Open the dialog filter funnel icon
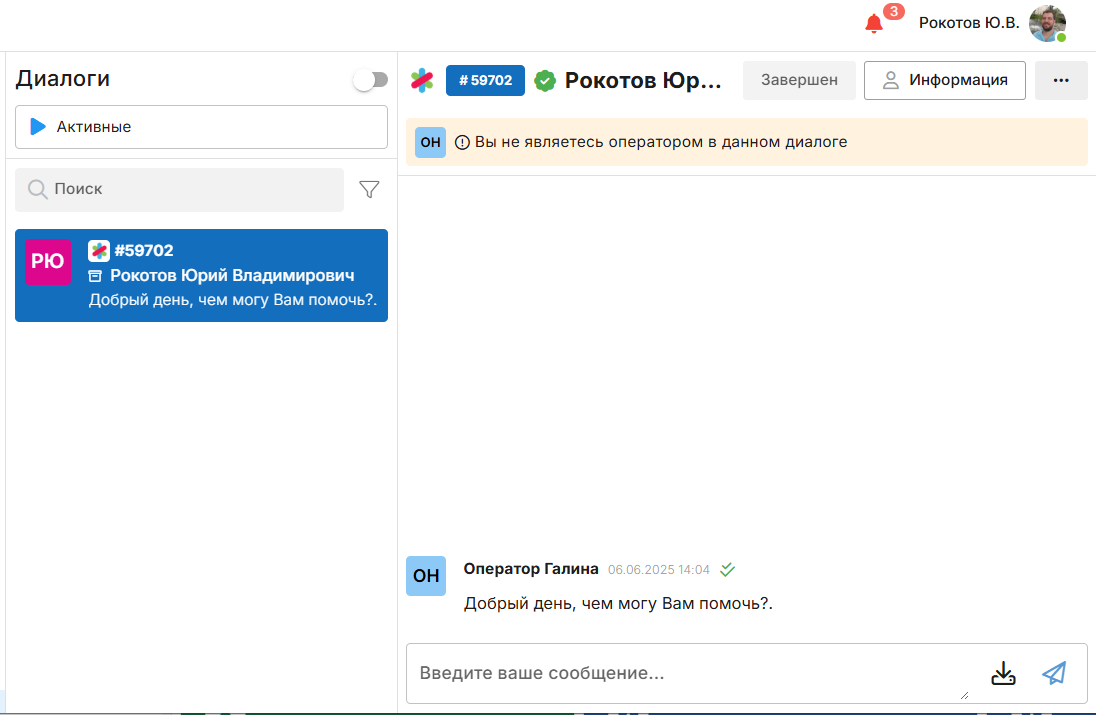The width and height of the screenshot is (1096, 715). [x=369, y=189]
